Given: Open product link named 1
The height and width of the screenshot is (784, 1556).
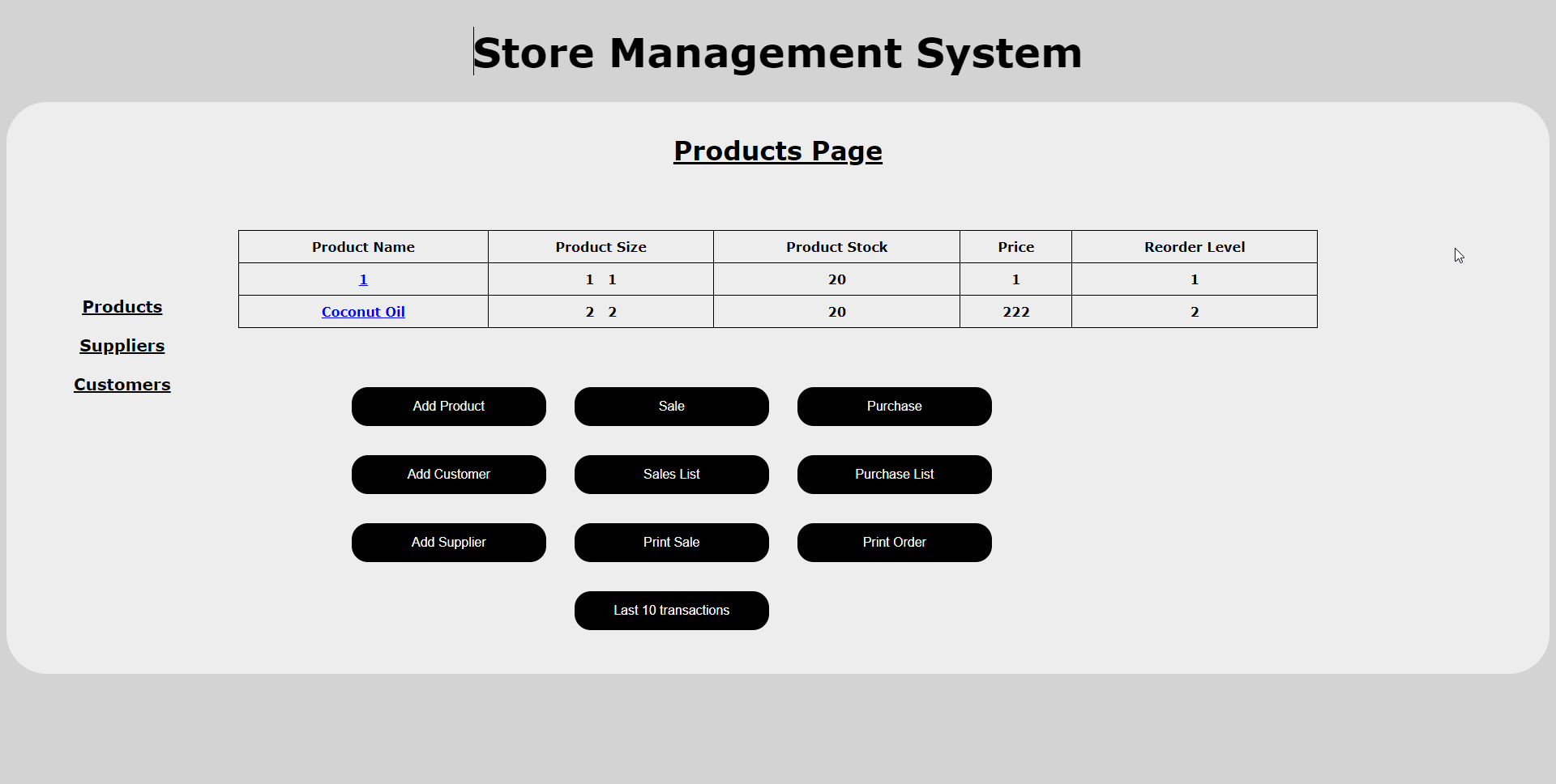Looking at the screenshot, I should pos(363,279).
